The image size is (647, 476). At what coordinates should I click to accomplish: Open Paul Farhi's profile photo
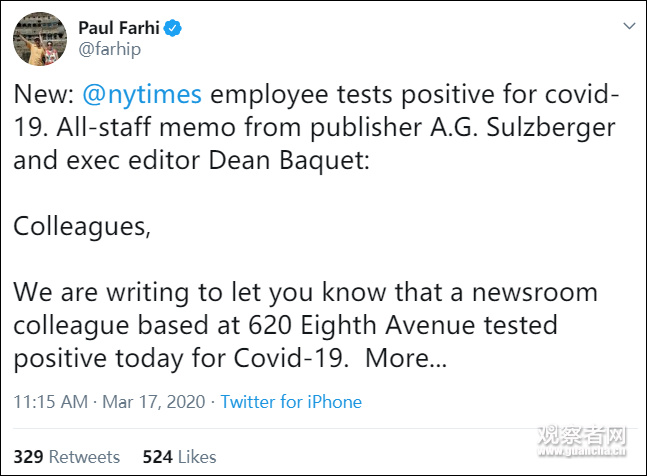point(38,38)
